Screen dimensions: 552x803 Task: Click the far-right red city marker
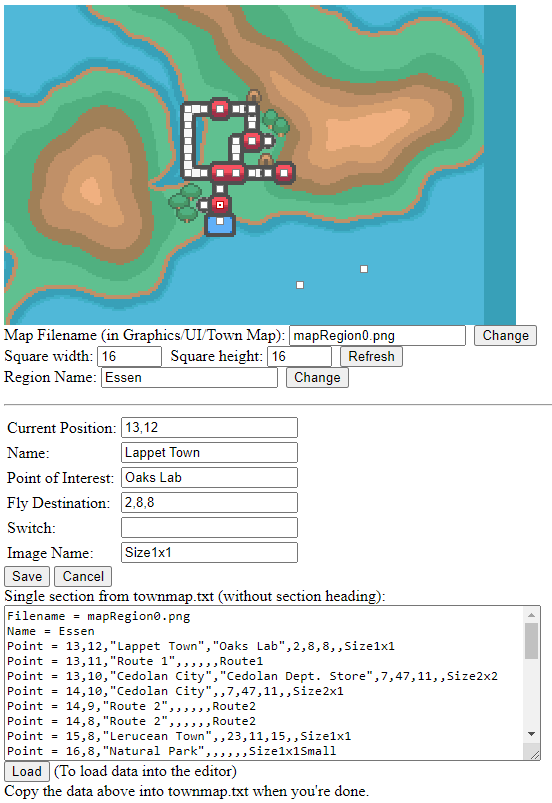[284, 173]
